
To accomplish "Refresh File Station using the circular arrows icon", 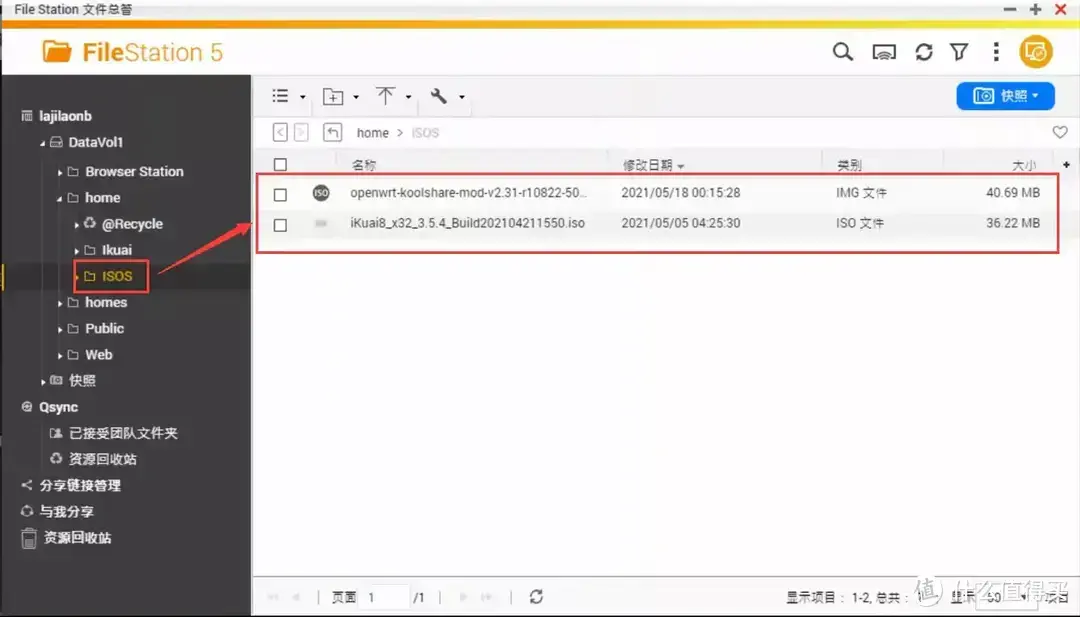I will click(923, 51).
